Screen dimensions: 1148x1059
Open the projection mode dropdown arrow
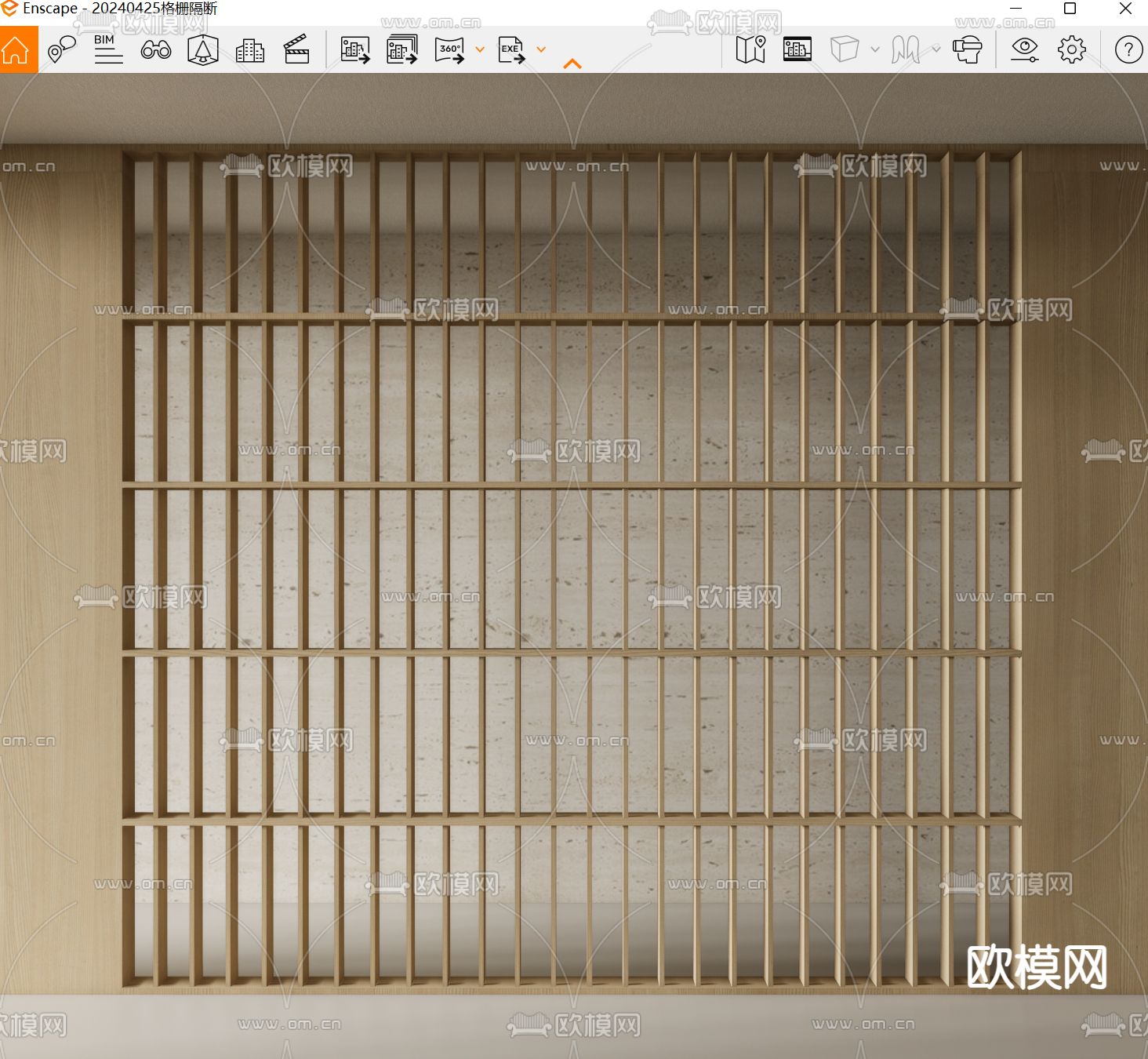875,49
